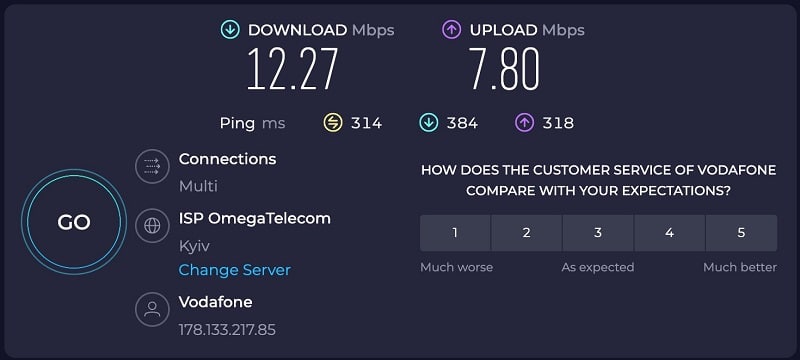800x360 pixels.
Task: Select the Connections arrows icon
Action: click(x=152, y=166)
